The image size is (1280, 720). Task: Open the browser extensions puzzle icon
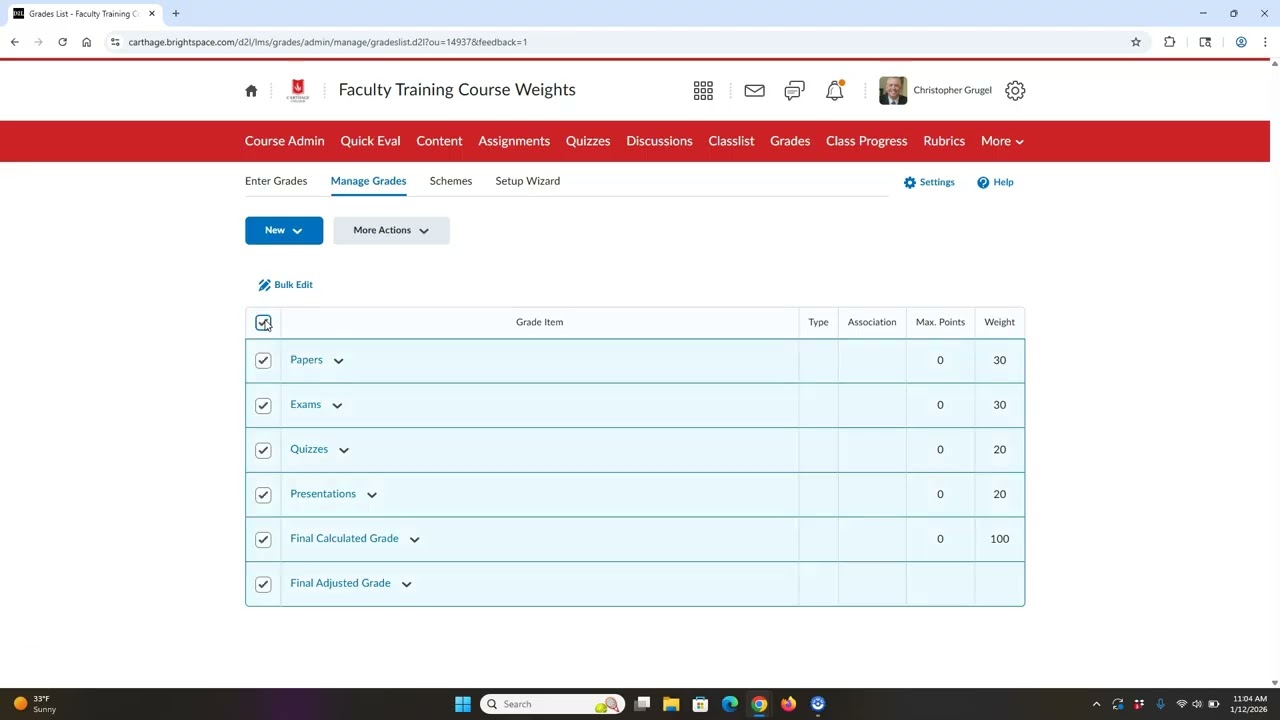[1169, 42]
